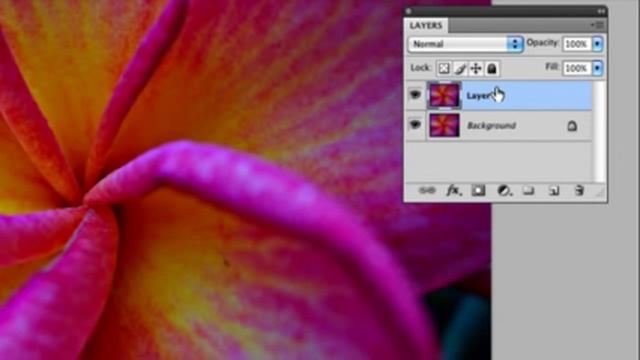Click the Opacity 100% value field
The image size is (640, 360).
click(577, 44)
